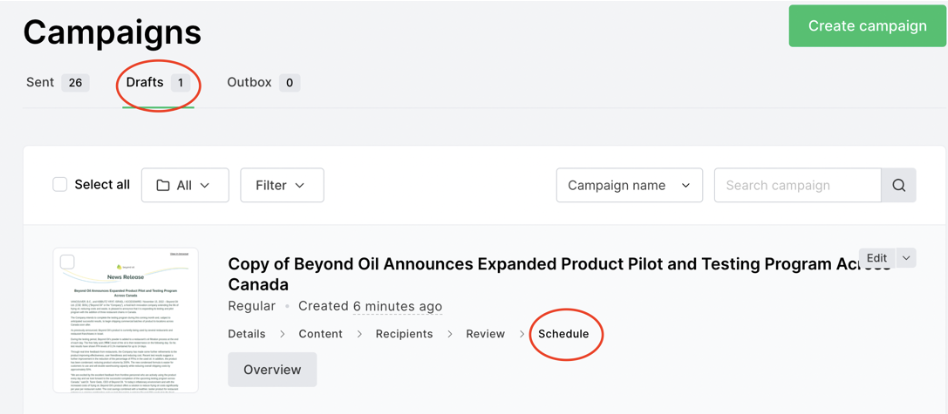Go to the Content step

[320, 334]
